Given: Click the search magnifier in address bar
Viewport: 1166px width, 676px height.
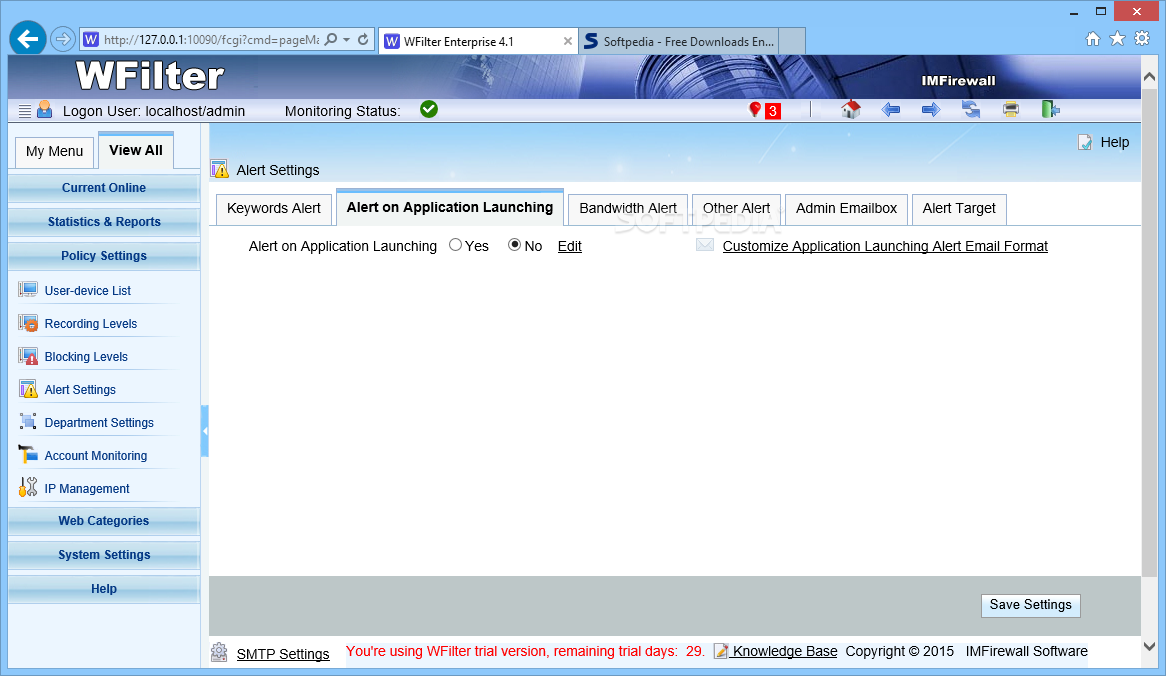Looking at the screenshot, I should click(x=331, y=39).
